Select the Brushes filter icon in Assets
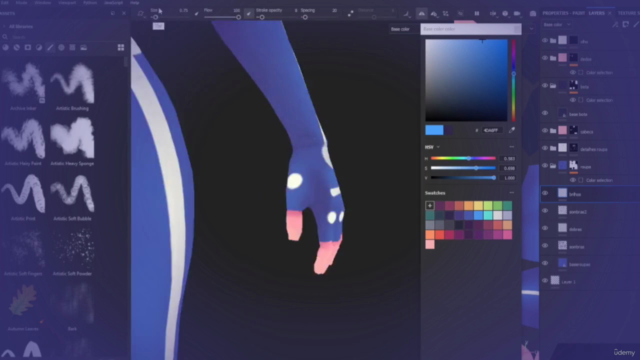Image resolution: width=640 pixels, height=360 pixels. pyautogui.click(x=50, y=48)
